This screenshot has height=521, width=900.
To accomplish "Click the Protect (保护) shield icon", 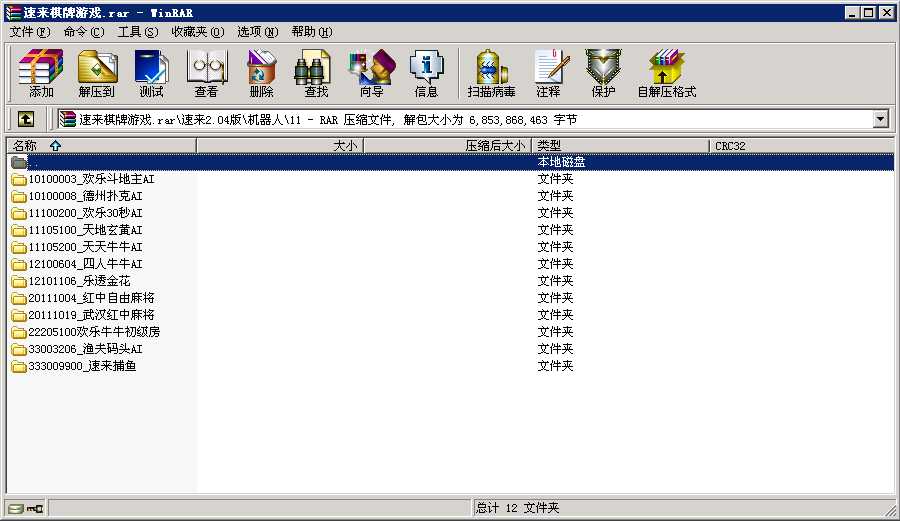I will [x=603, y=73].
